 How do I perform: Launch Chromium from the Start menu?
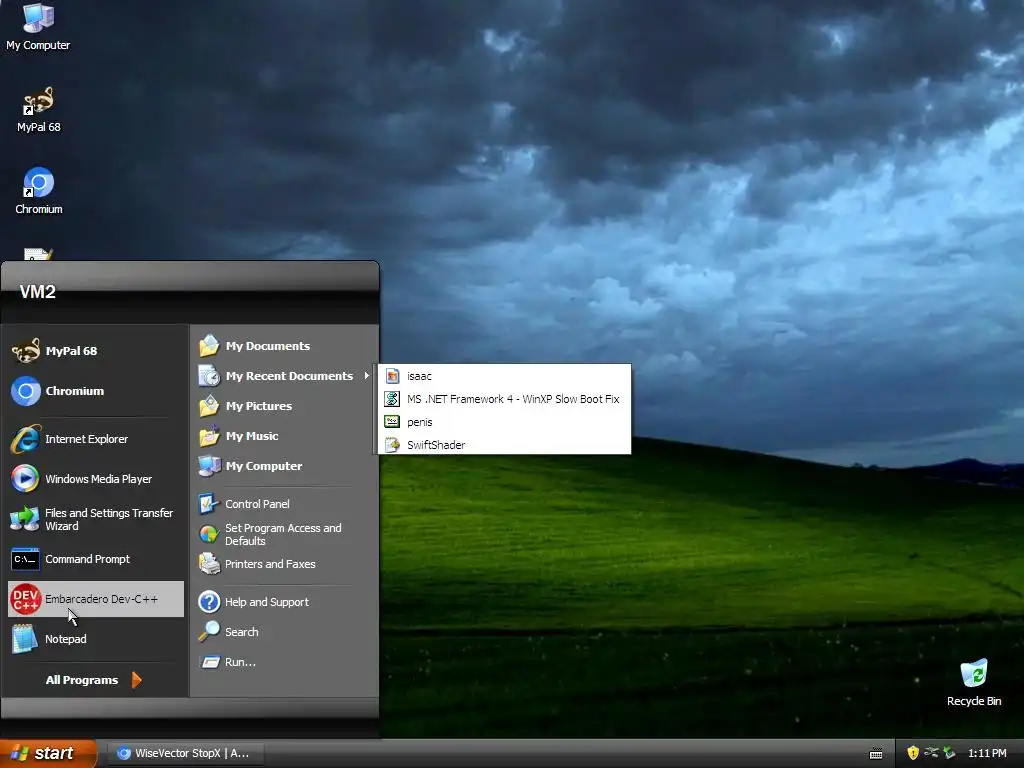tap(95, 391)
